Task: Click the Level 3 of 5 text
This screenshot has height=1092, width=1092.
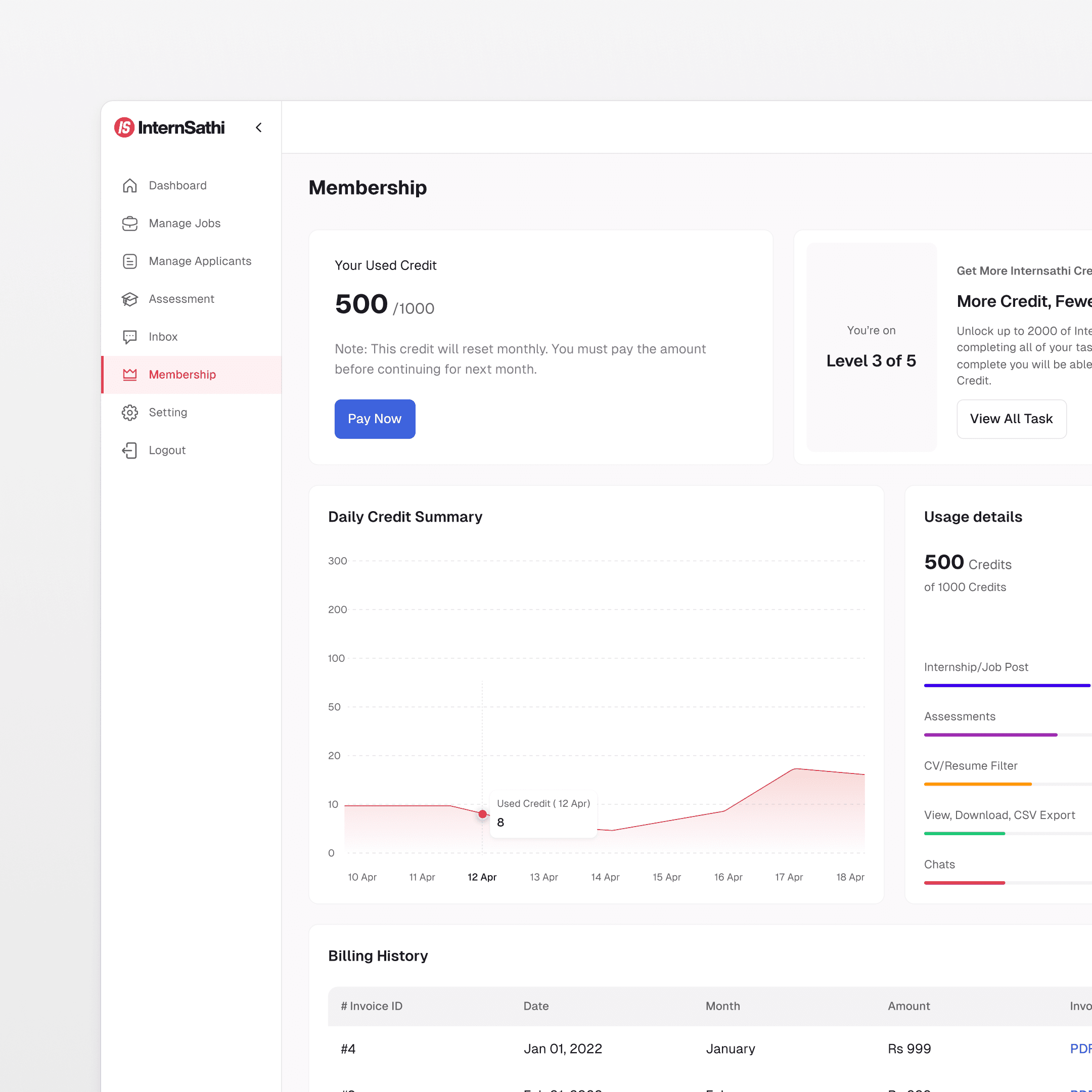Action: coord(871,361)
